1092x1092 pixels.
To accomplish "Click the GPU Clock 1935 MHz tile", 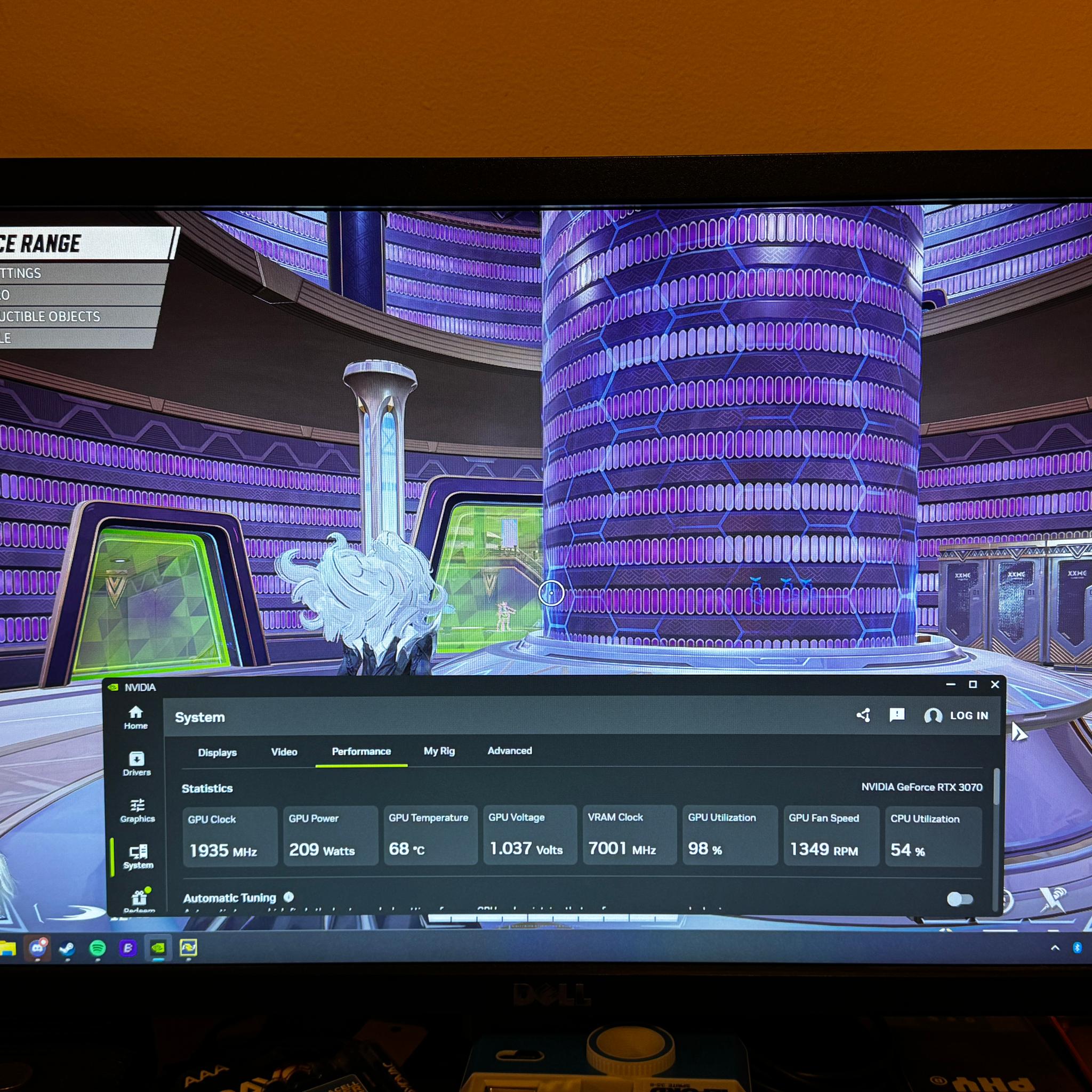I will [230, 836].
